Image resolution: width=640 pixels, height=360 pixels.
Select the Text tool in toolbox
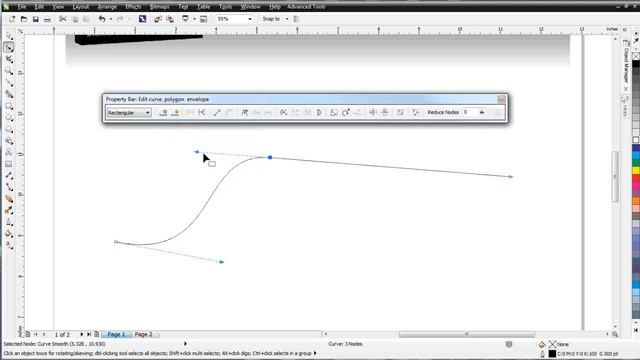tap(9, 152)
